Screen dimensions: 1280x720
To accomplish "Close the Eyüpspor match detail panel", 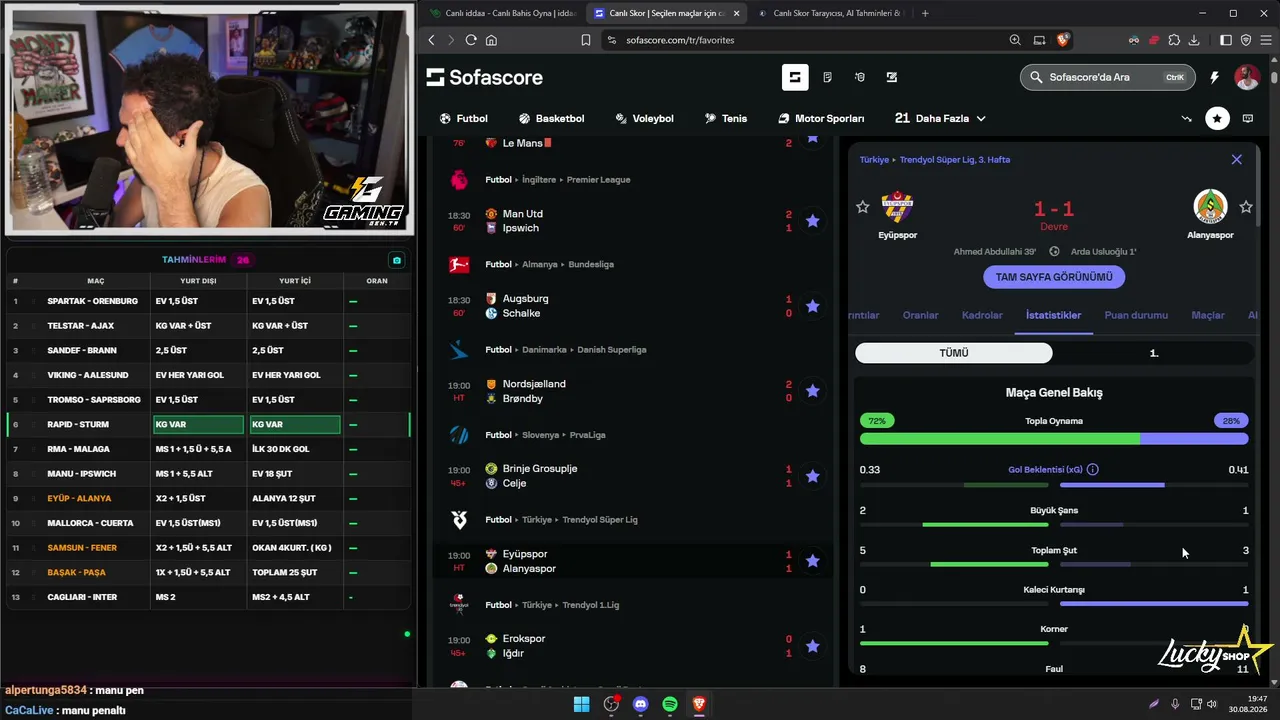I will tap(1237, 160).
